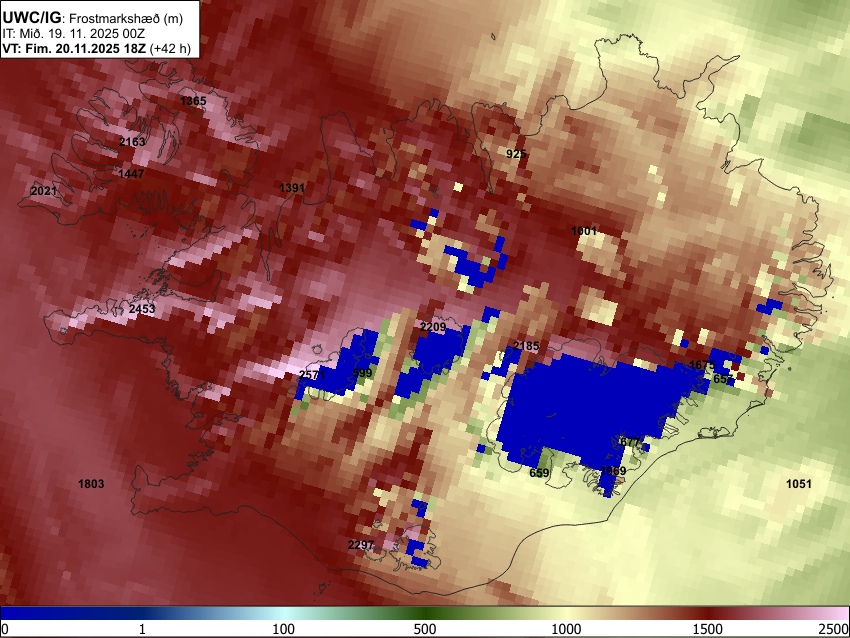Click the color scale label 100
Viewport: 850px width, 638px height.
284,629
